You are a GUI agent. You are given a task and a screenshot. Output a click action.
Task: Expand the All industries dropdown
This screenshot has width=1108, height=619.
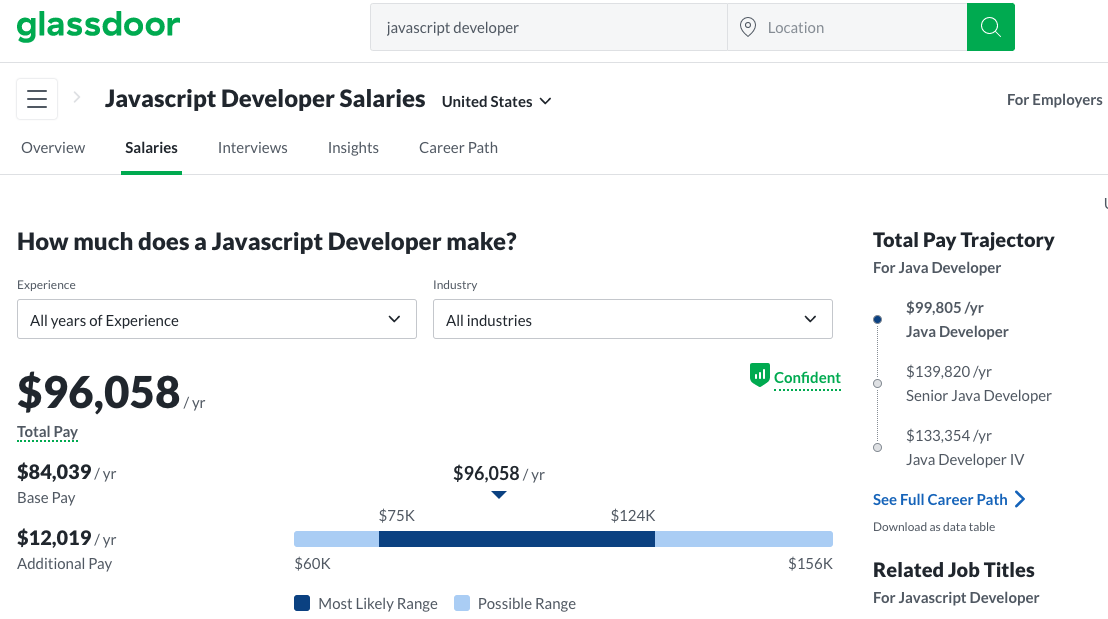tap(632, 319)
